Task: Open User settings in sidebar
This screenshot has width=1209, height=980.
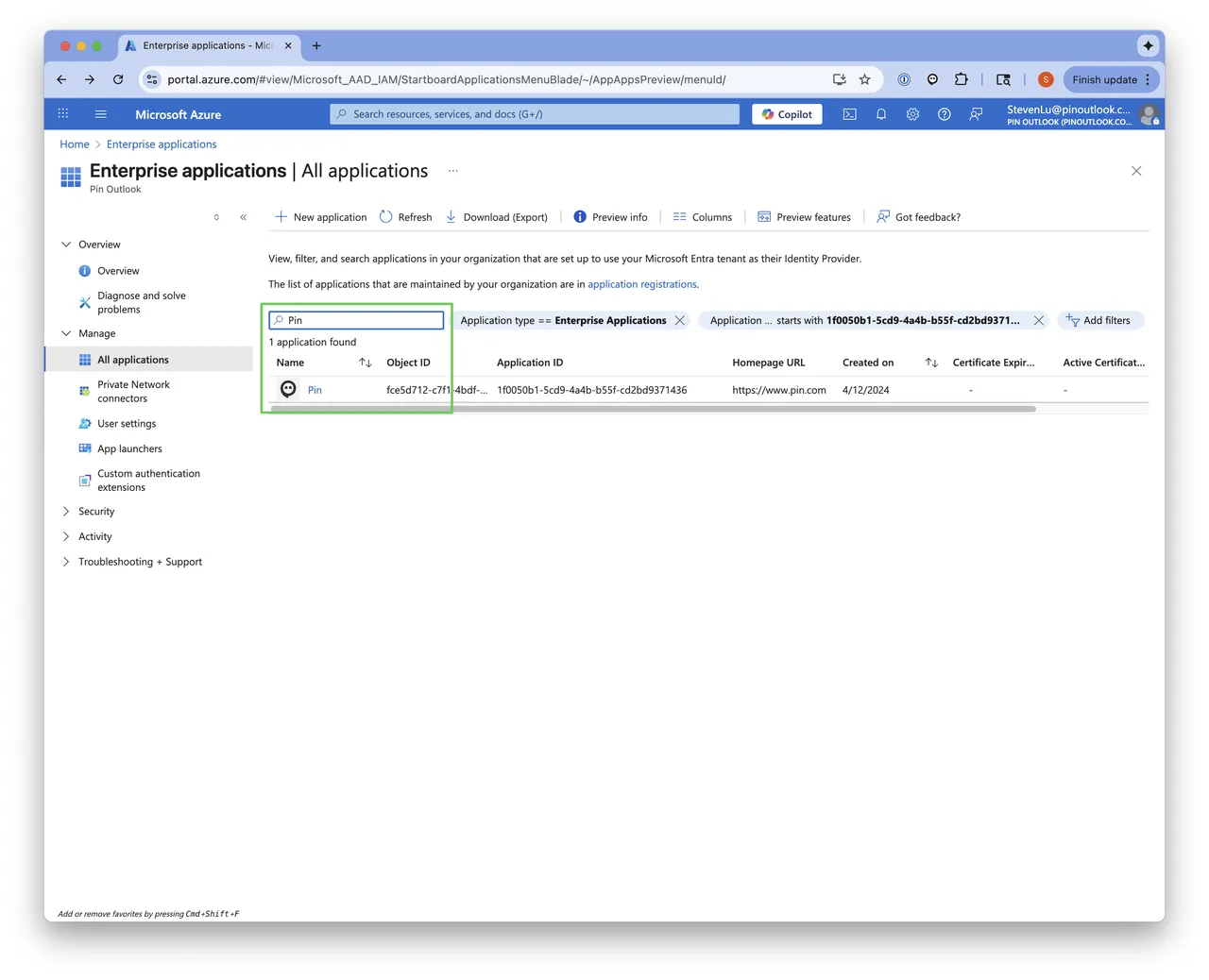Action: (127, 424)
